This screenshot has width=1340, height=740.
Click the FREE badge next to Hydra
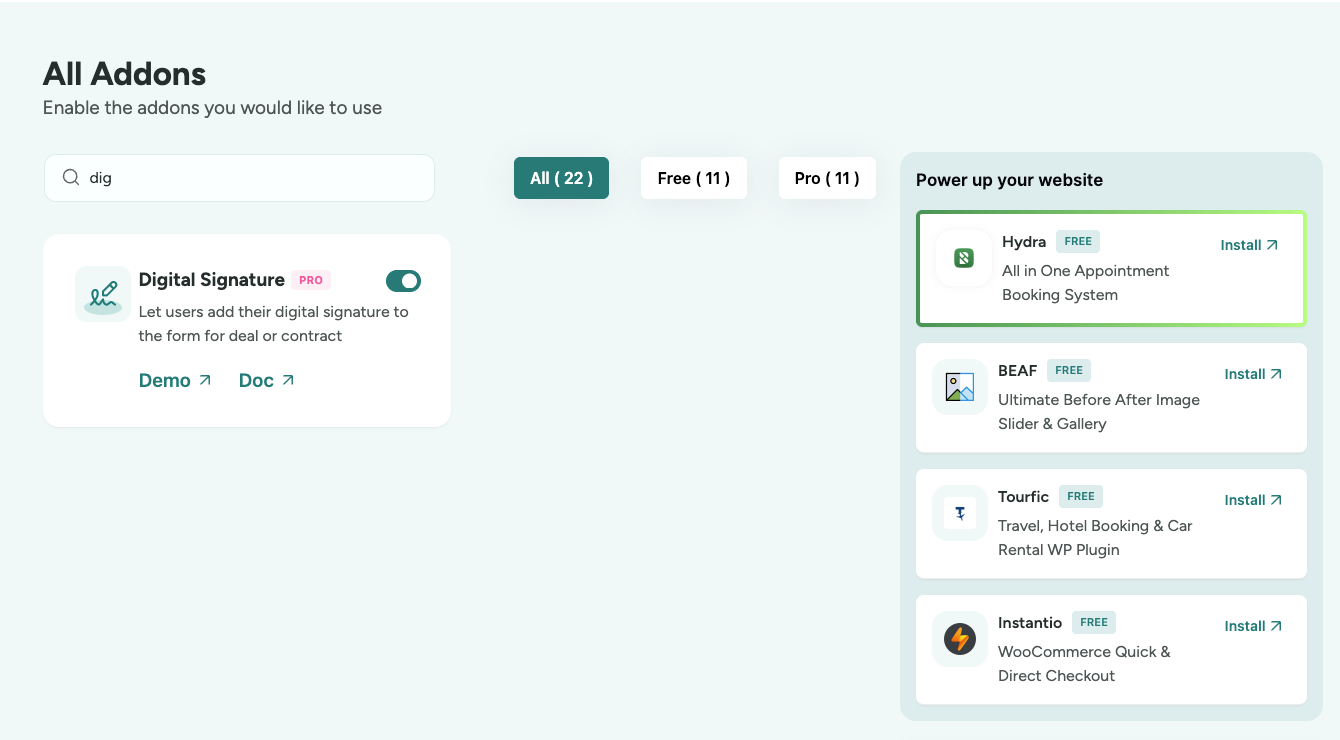click(x=1078, y=241)
